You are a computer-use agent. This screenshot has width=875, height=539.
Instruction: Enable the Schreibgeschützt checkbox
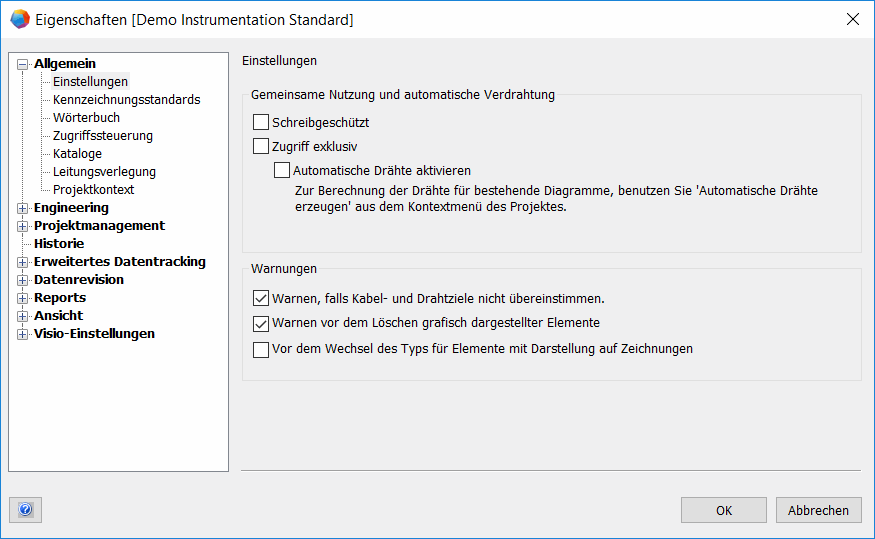coord(261,122)
